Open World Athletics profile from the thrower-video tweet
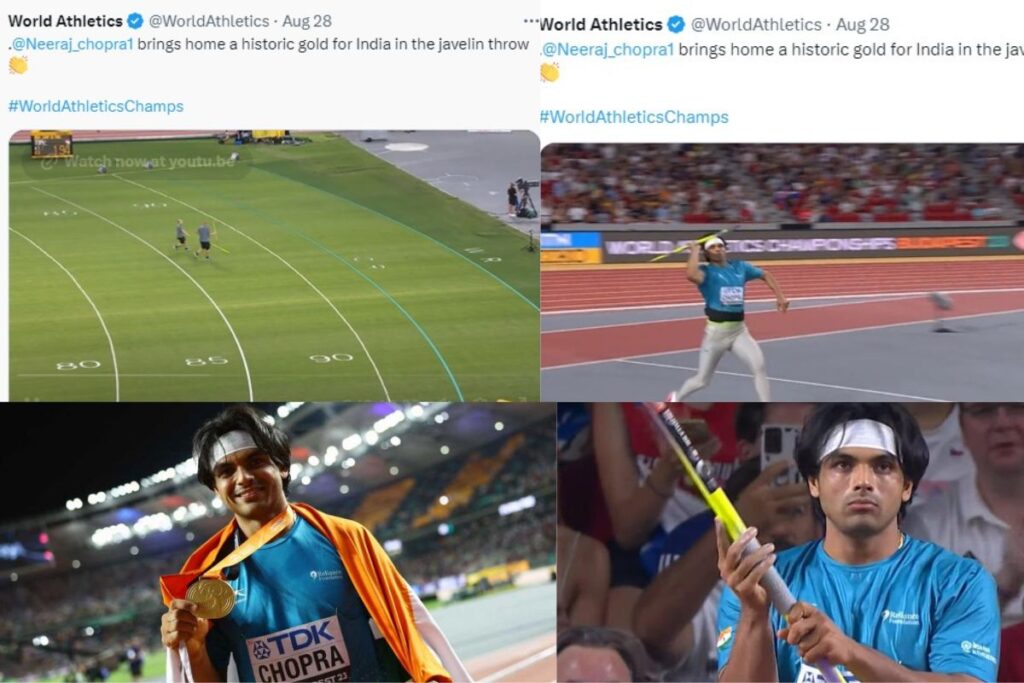Screen dimensions: 1024x683 pos(601,25)
